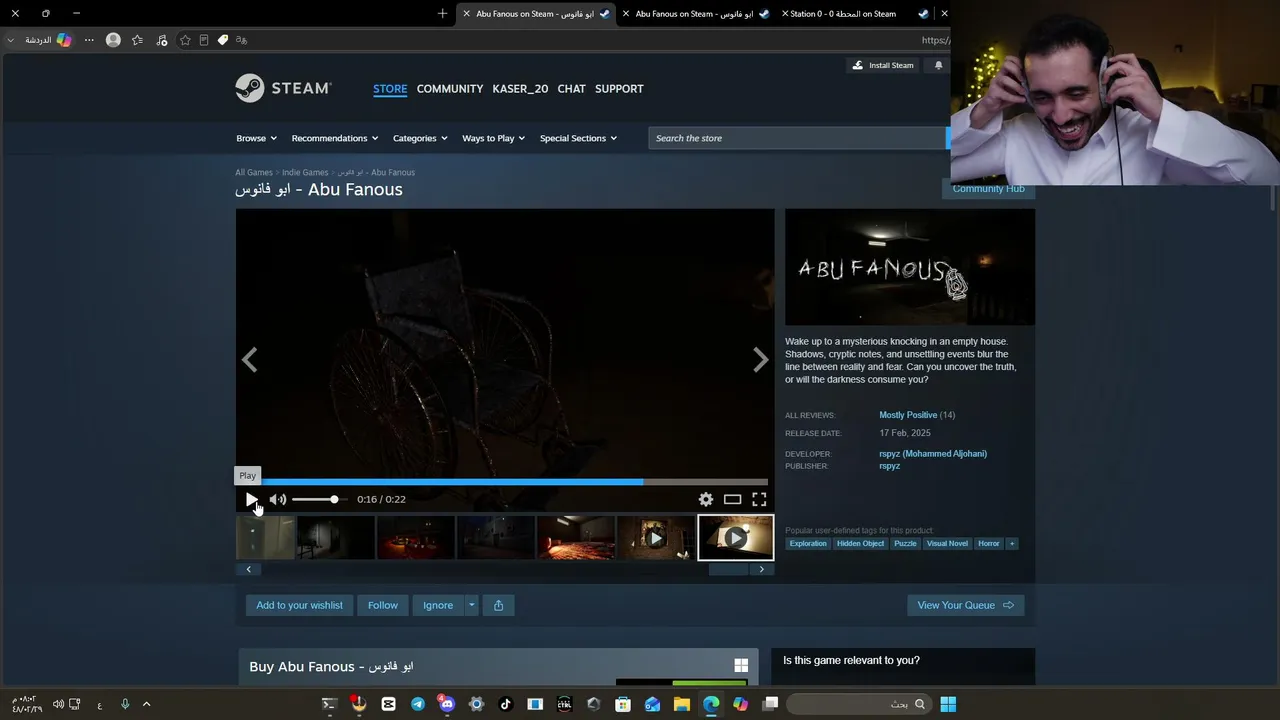
Task: Select the Visual Novel tag
Action: [x=947, y=544]
